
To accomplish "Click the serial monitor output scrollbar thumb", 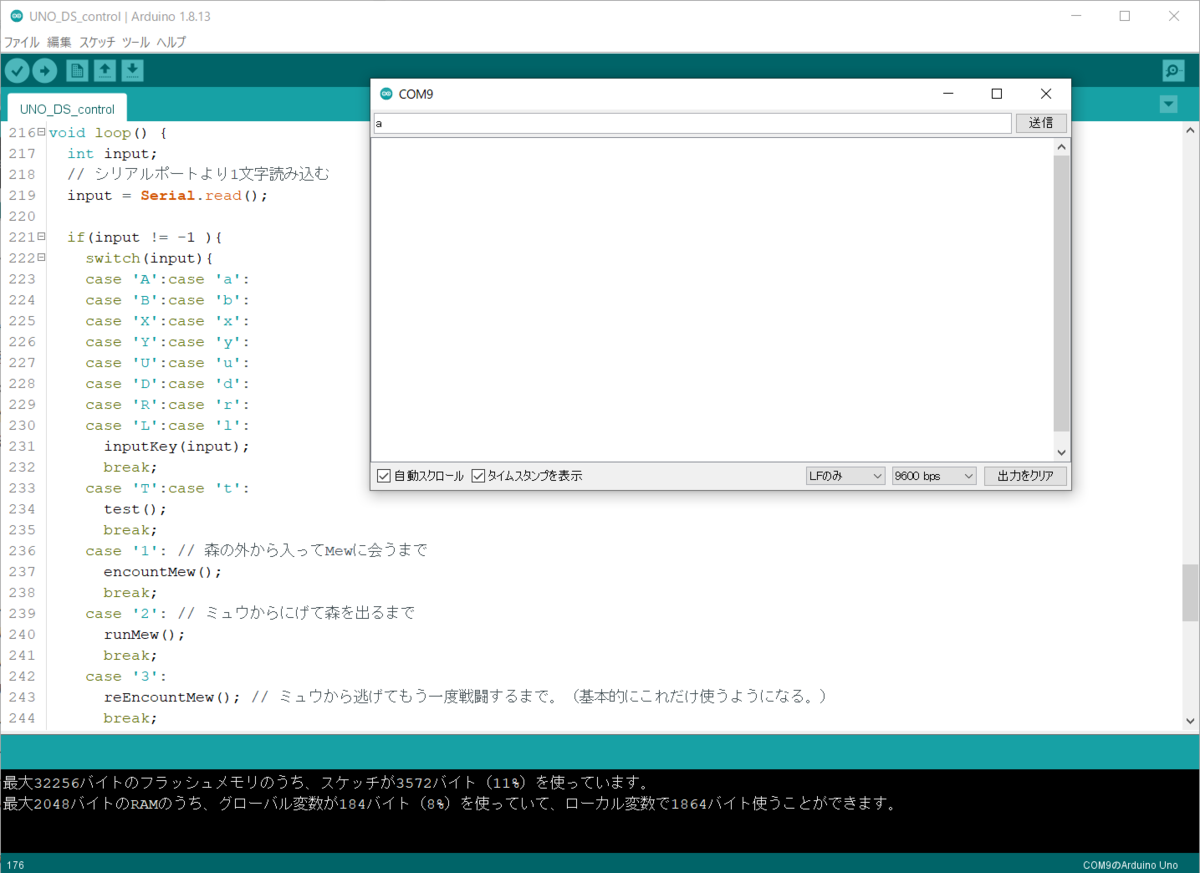I will click(x=1061, y=293).
